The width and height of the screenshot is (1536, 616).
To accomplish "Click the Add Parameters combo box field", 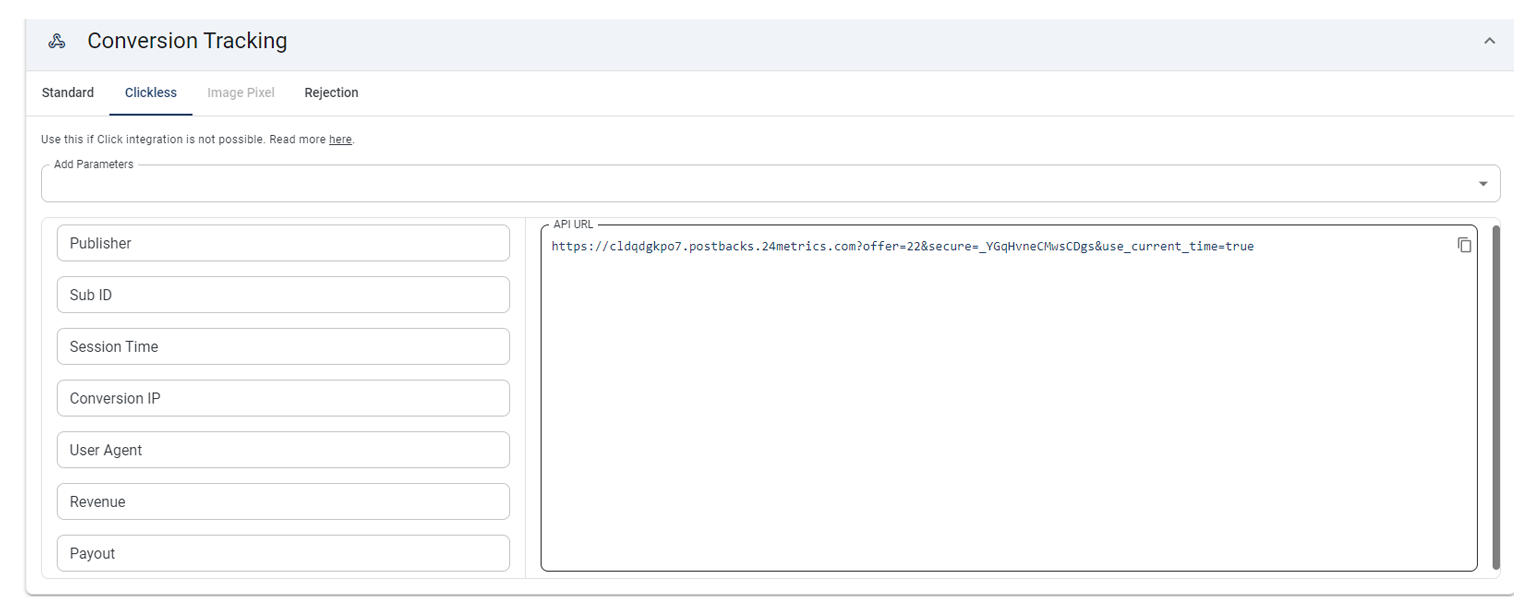I will 770,183.
